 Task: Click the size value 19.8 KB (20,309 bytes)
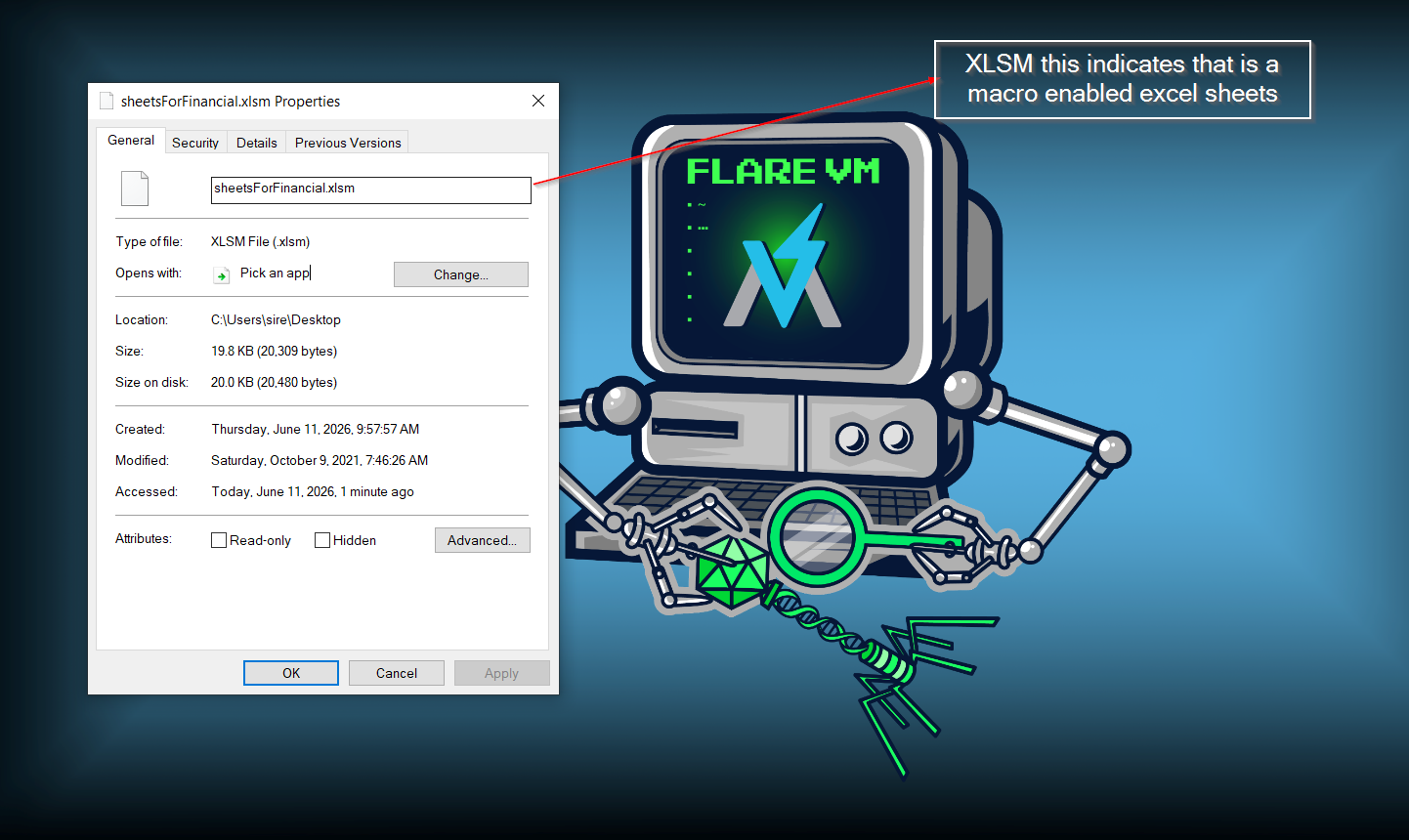coord(274,351)
